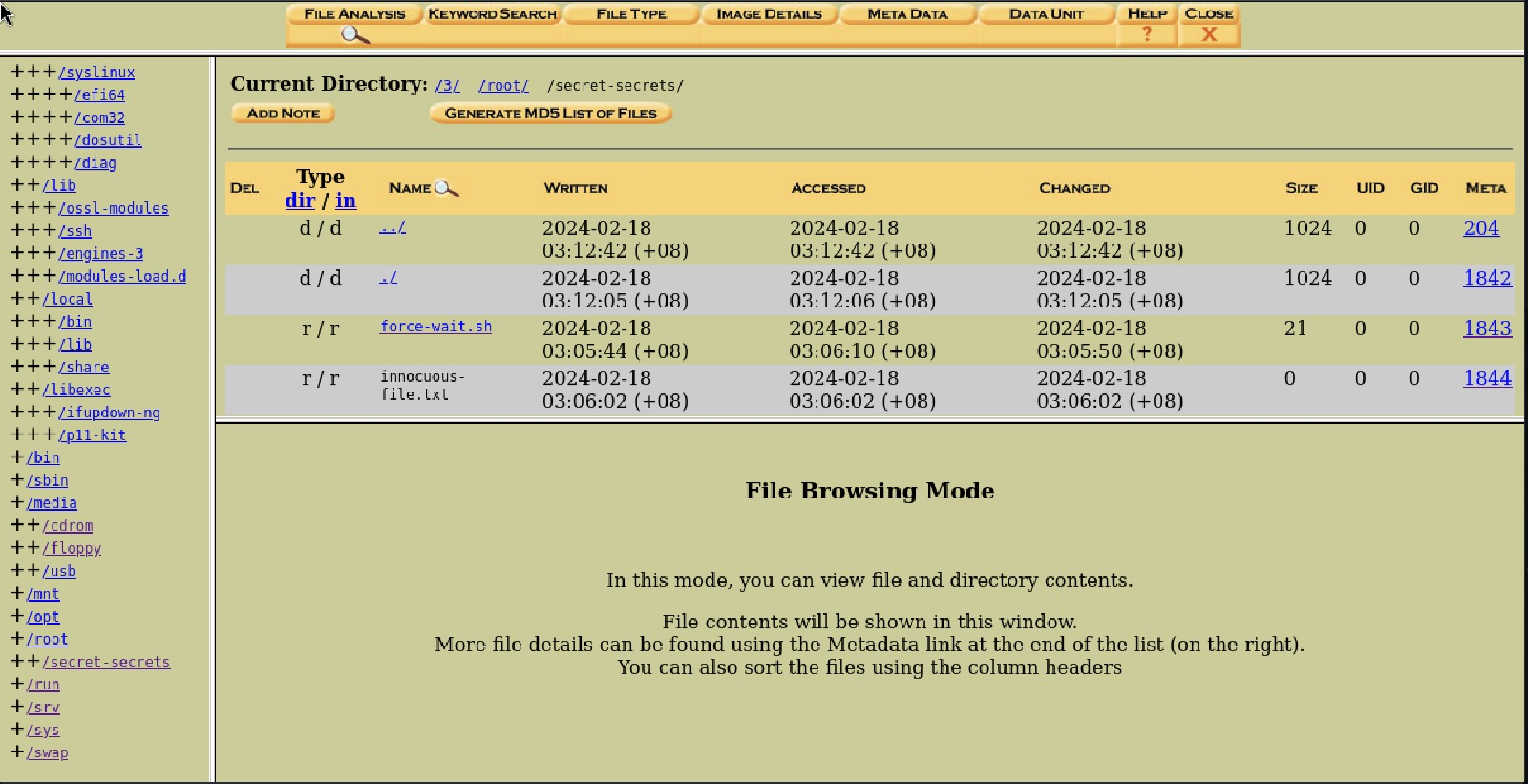Click the File Analysis magnifier icon

click(354, 35)
